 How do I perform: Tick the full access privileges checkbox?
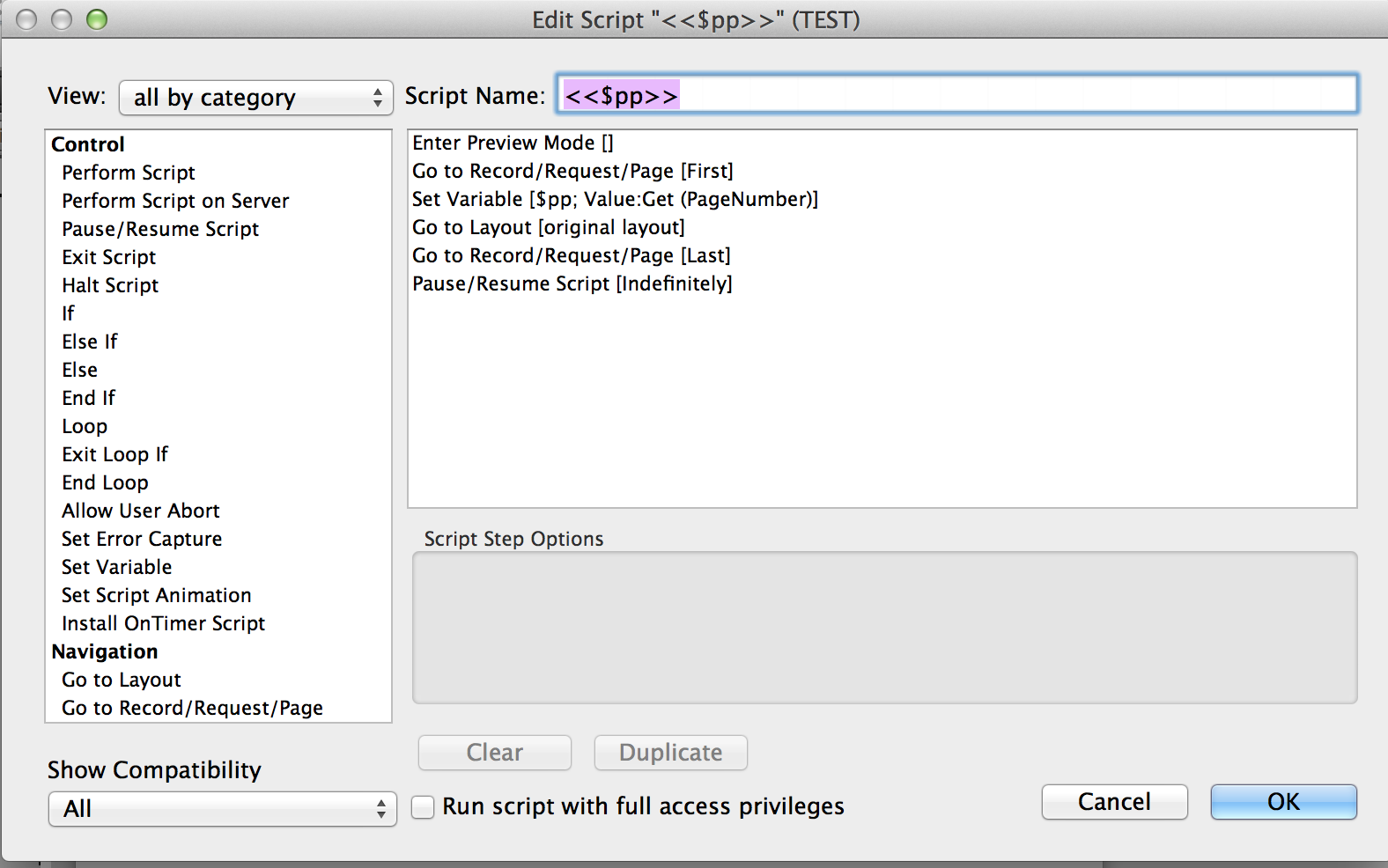point(424,807)
